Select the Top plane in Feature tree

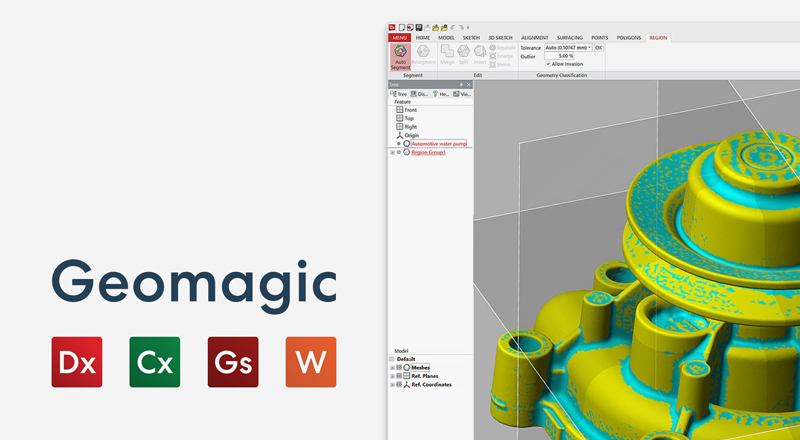pos(409,118)
